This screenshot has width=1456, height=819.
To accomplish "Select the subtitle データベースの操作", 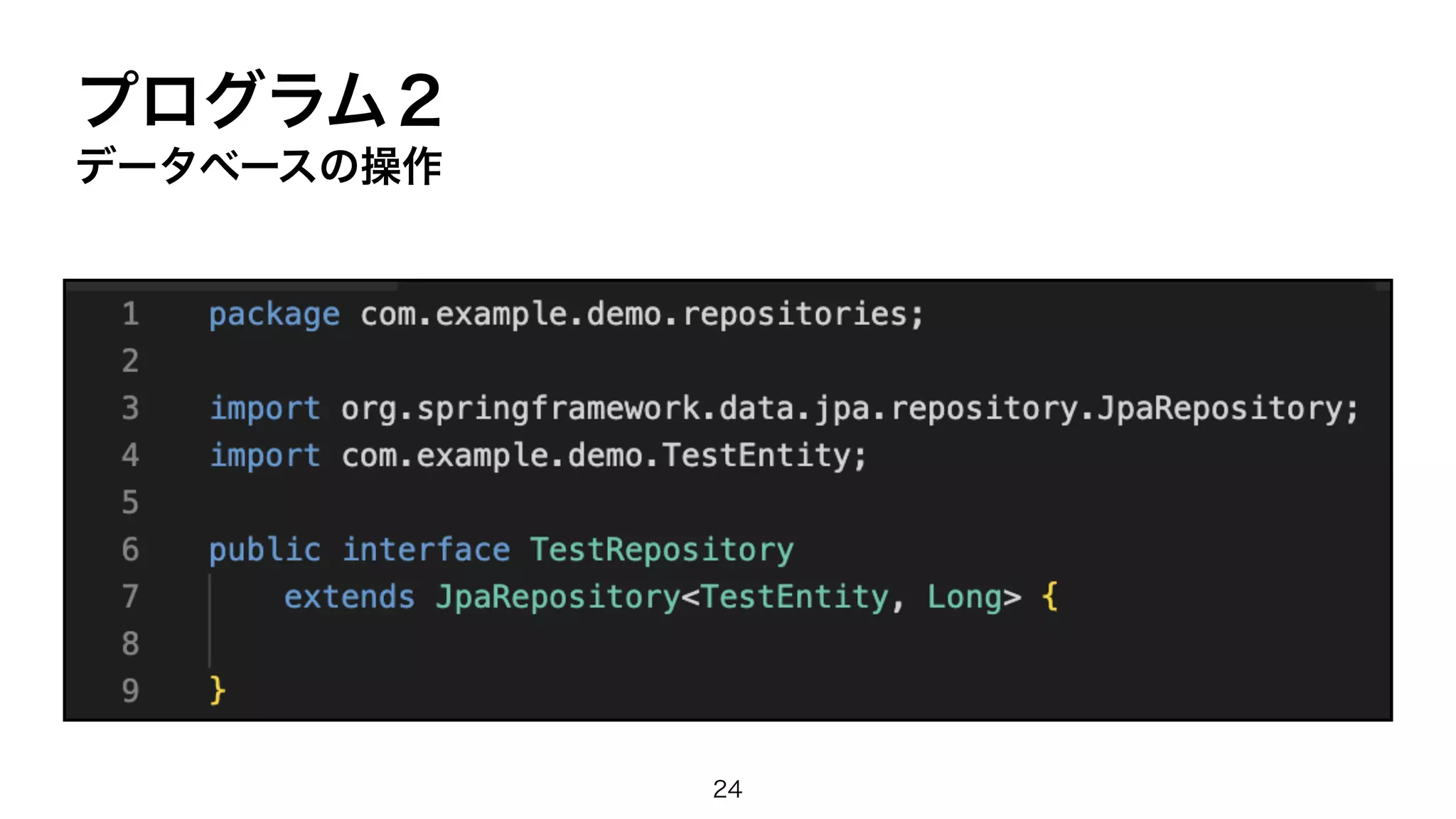I will (259, 166).
